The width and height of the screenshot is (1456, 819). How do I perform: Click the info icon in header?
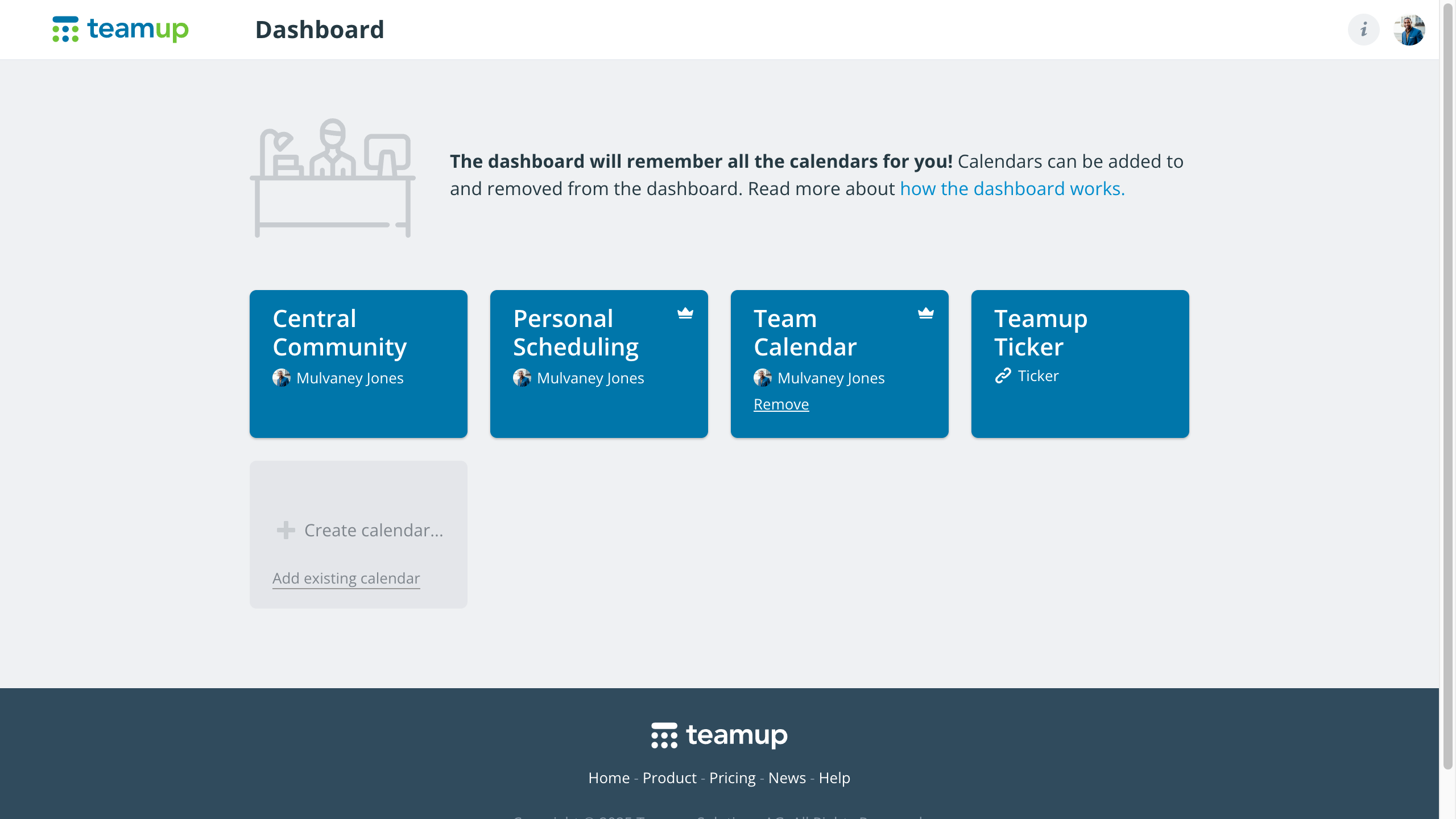1363,30
